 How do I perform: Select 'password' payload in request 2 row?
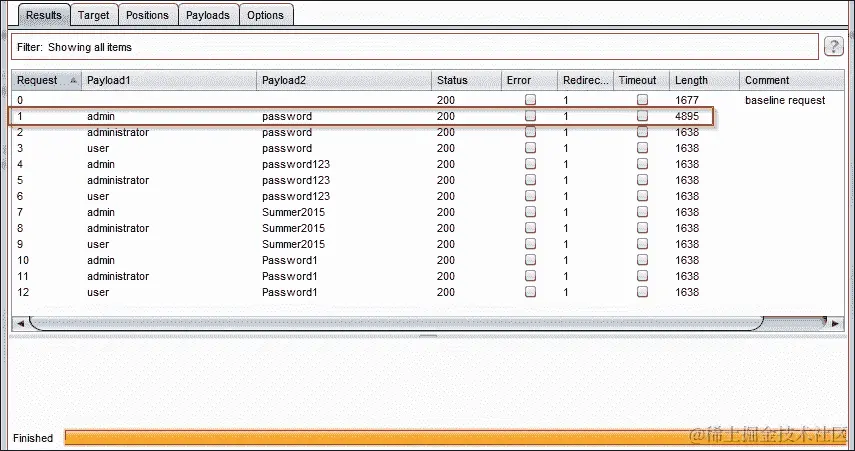click(287, 132)
